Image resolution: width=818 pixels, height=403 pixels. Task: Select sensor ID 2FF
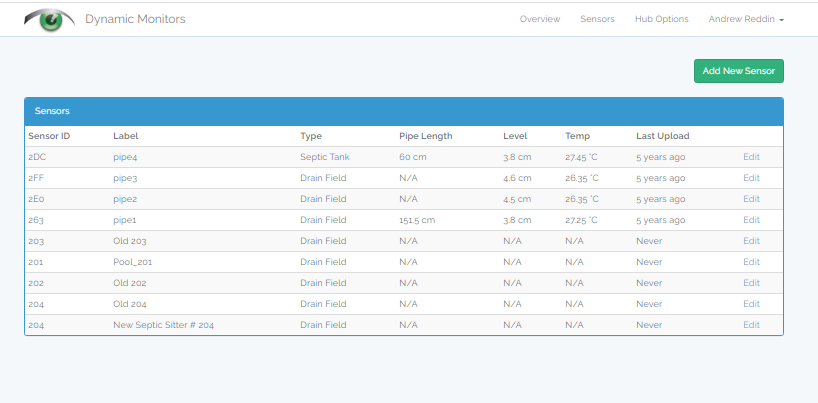[x=36, y=178]
